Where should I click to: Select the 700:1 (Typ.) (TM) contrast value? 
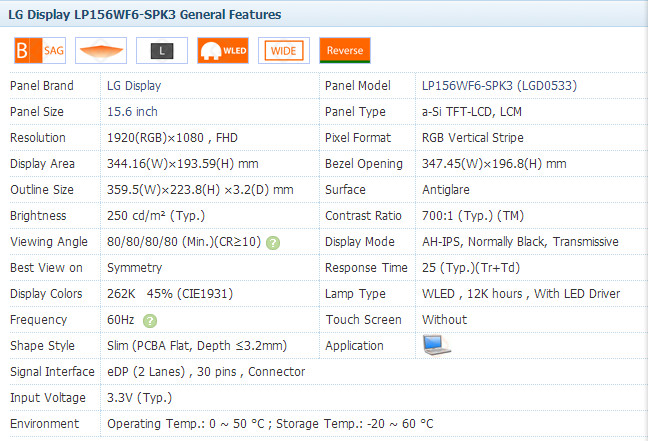click(473, 216)
